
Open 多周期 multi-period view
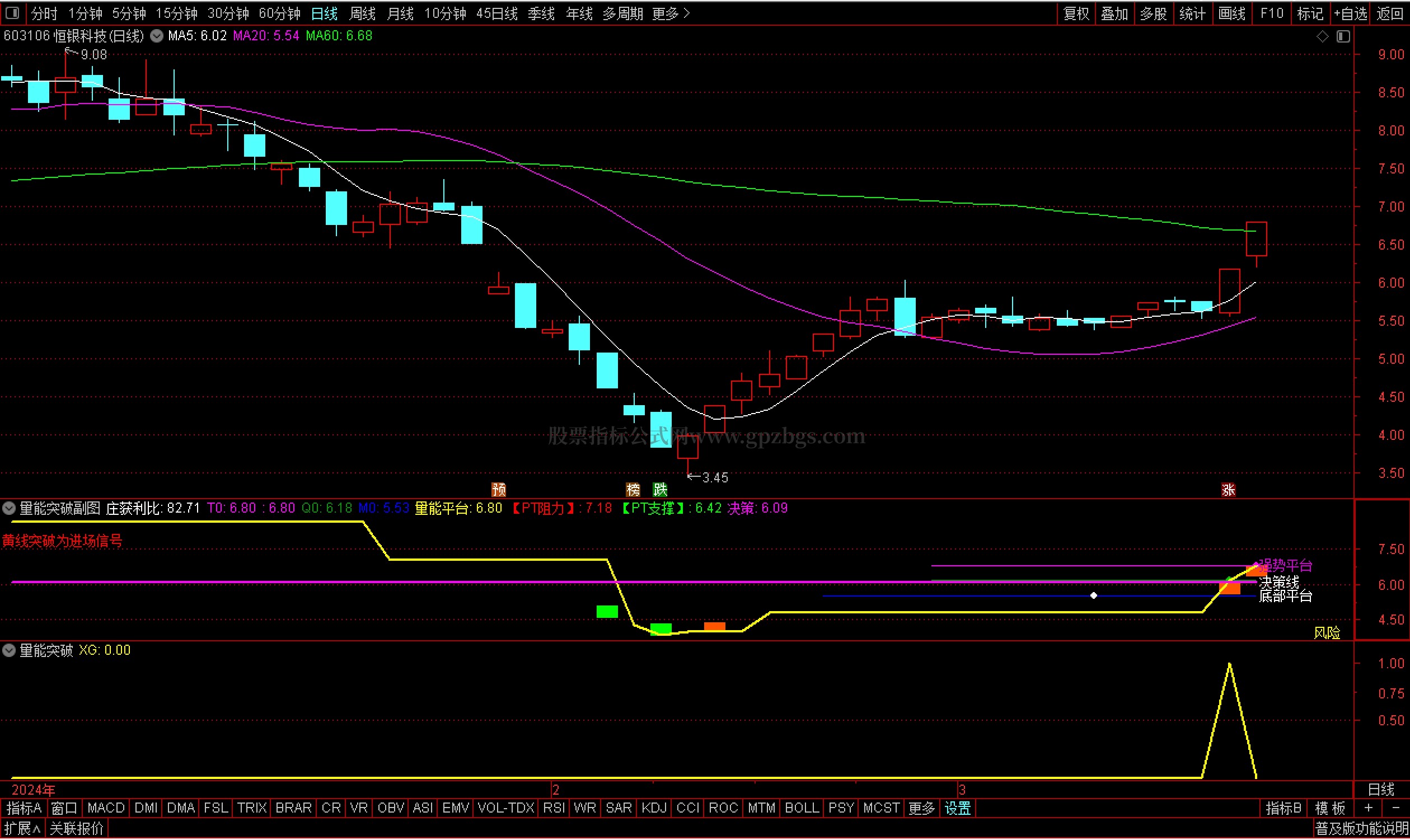[x=622, y=13]
